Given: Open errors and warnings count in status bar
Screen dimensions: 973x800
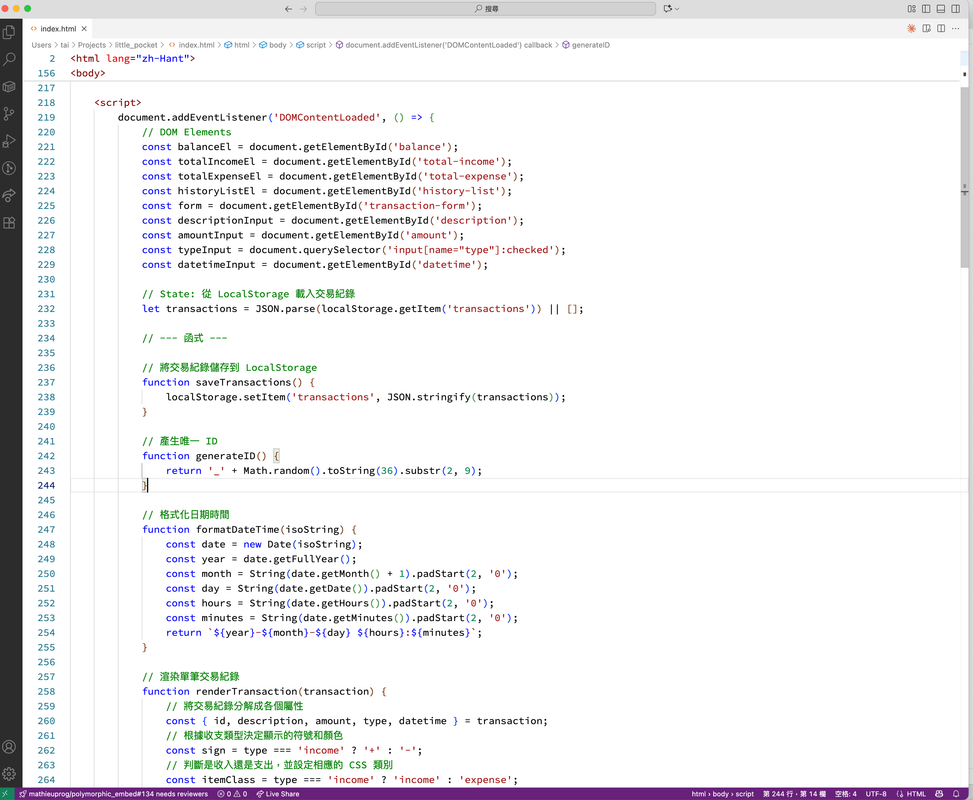Looking at the screenshot, I should pyautogui.click(x=232, y=794).
